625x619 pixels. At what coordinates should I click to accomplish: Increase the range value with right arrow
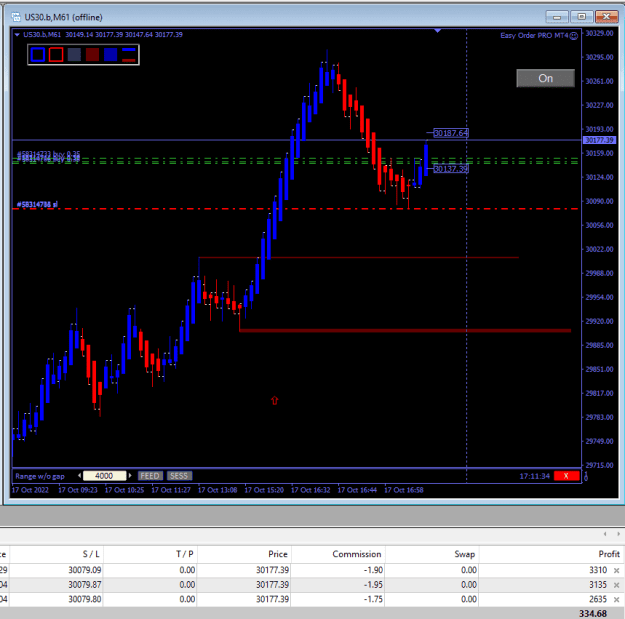click(x=130, y=476)
